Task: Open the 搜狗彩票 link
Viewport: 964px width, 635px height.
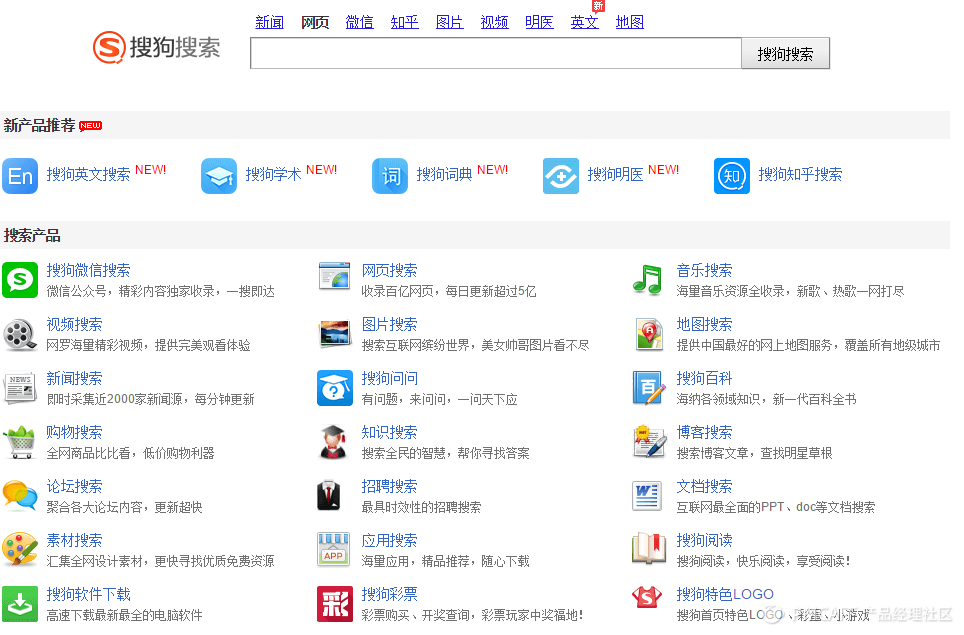Action: [x=389, y=594]
